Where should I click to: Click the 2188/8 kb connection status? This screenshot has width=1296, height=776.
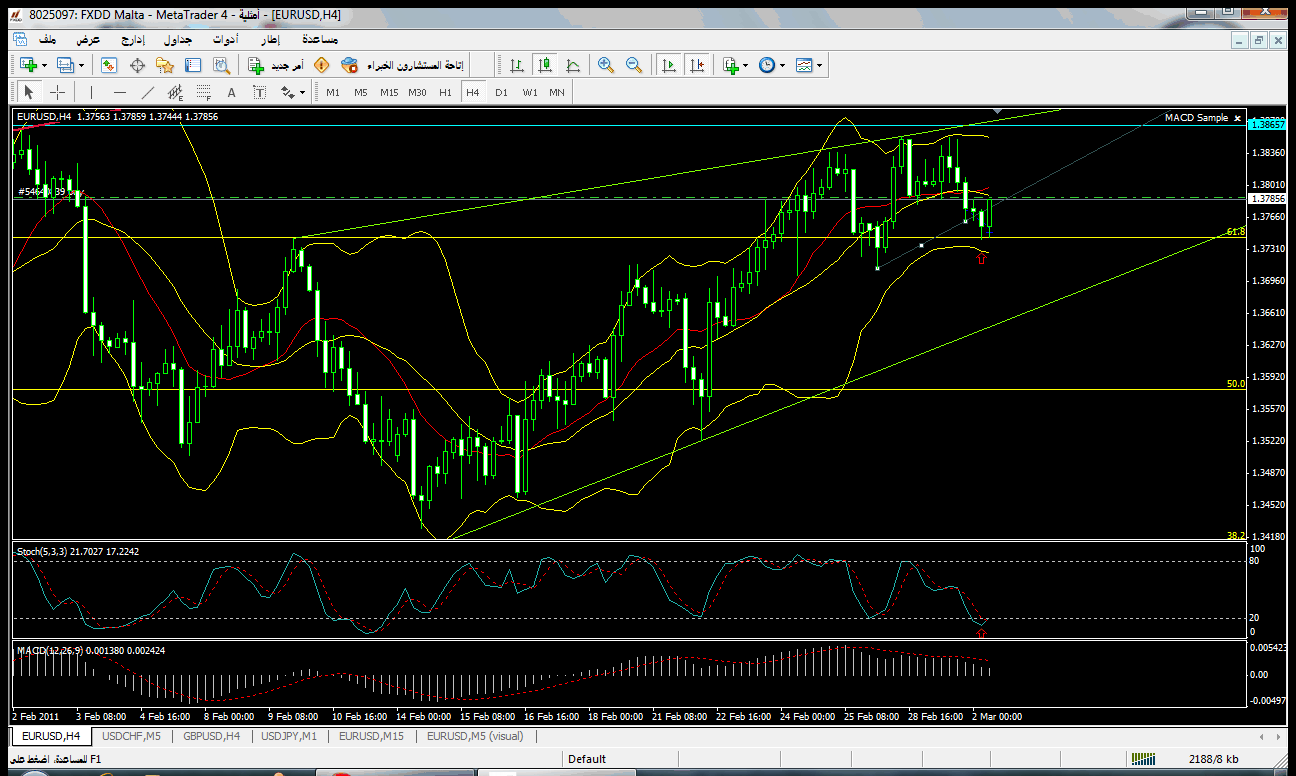1214,759
